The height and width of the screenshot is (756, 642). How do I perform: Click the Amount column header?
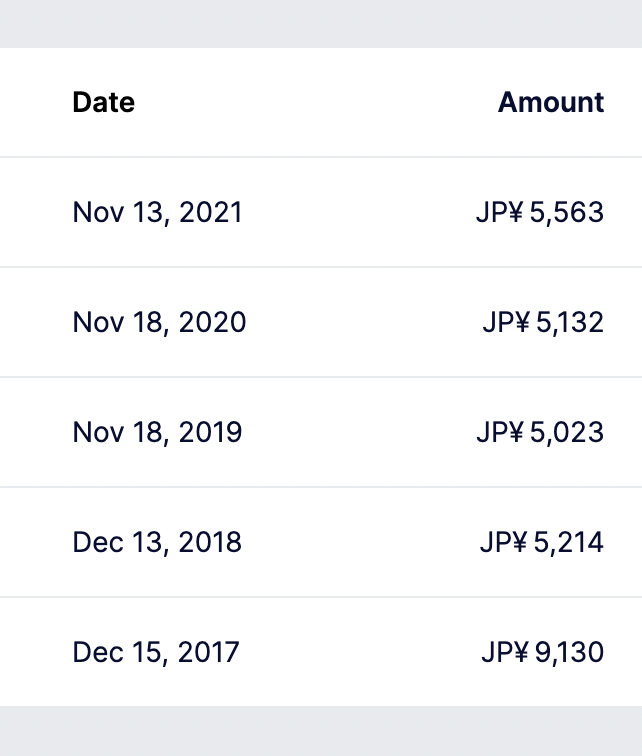pos(551,102)
